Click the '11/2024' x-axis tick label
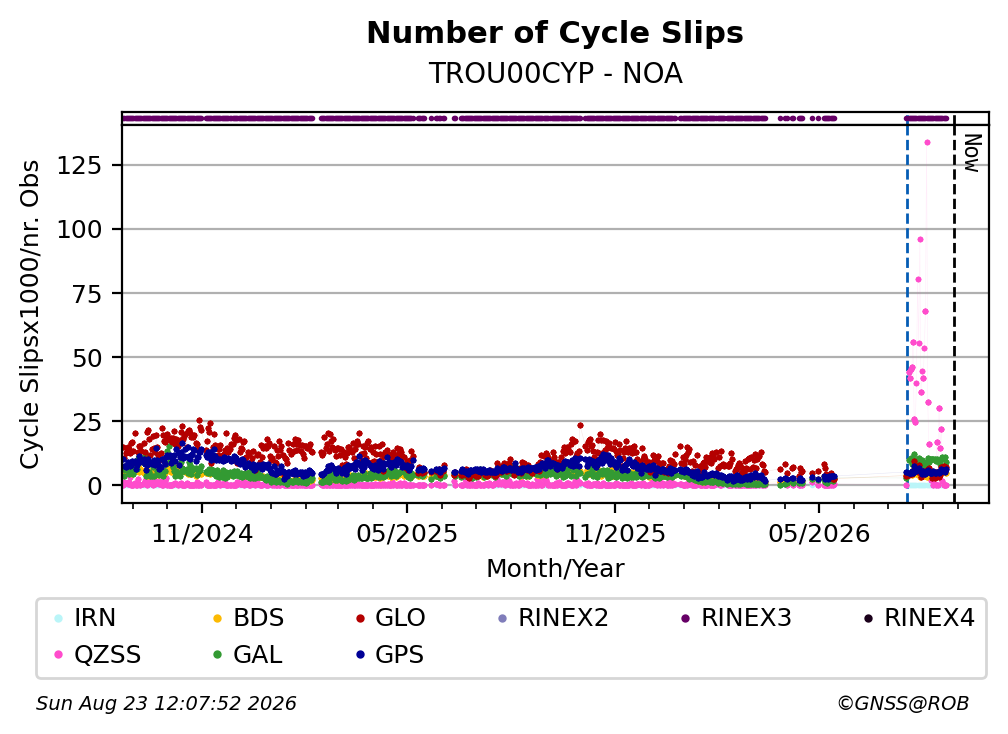Image resolution: width=1008 pixels, height=734 pixels. [202, 533]
